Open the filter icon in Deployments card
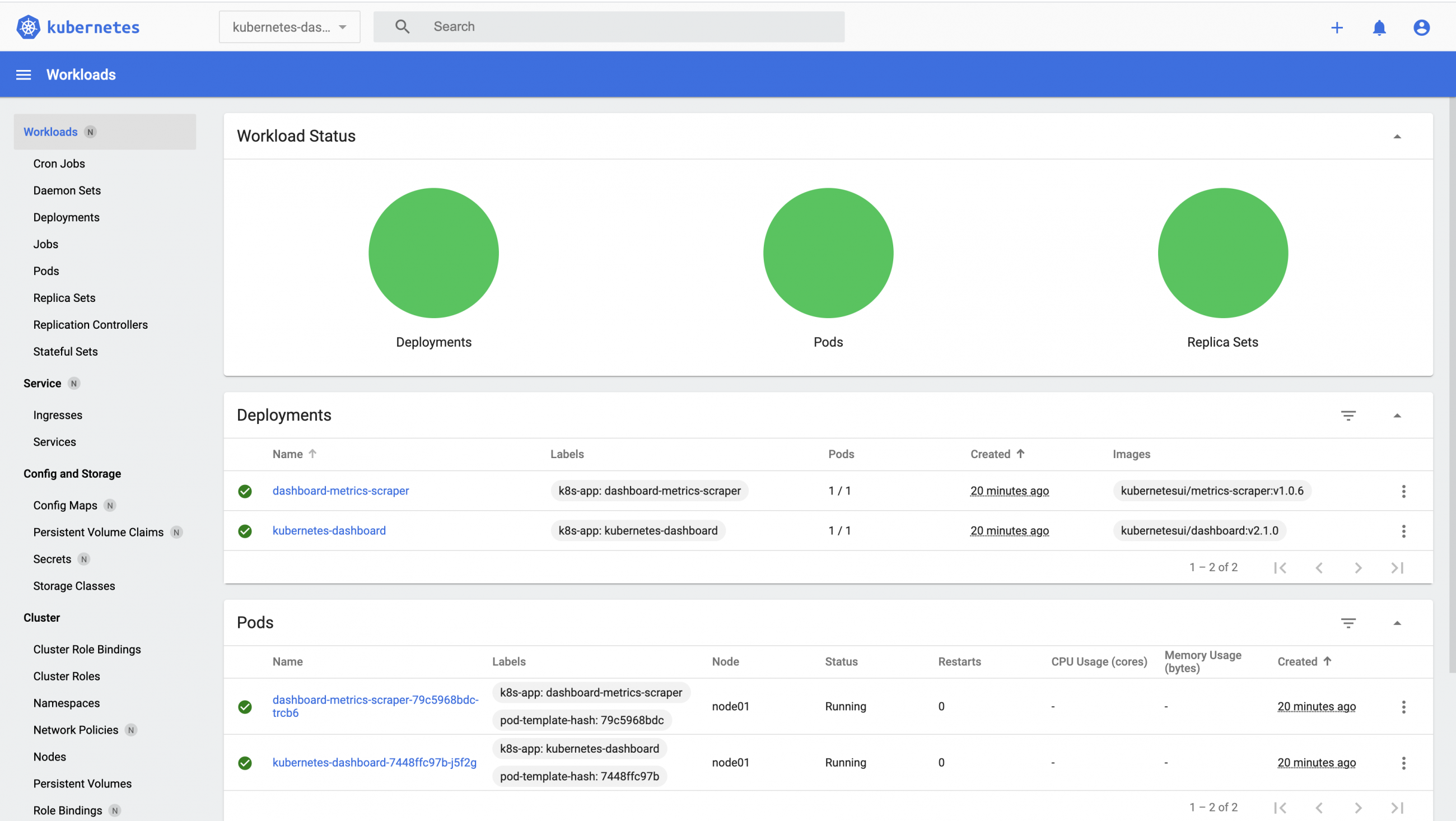The width and height of the screenshot is (1456, 821). coord(1348,416)
